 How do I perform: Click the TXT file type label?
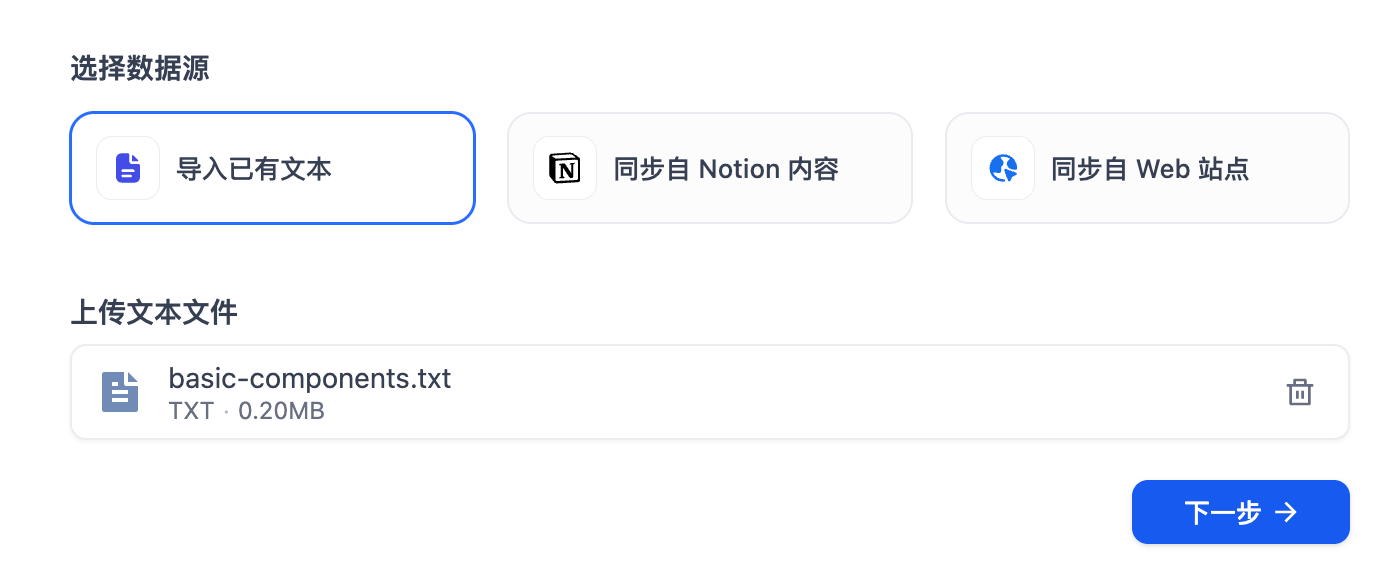[x=191, y=411]
